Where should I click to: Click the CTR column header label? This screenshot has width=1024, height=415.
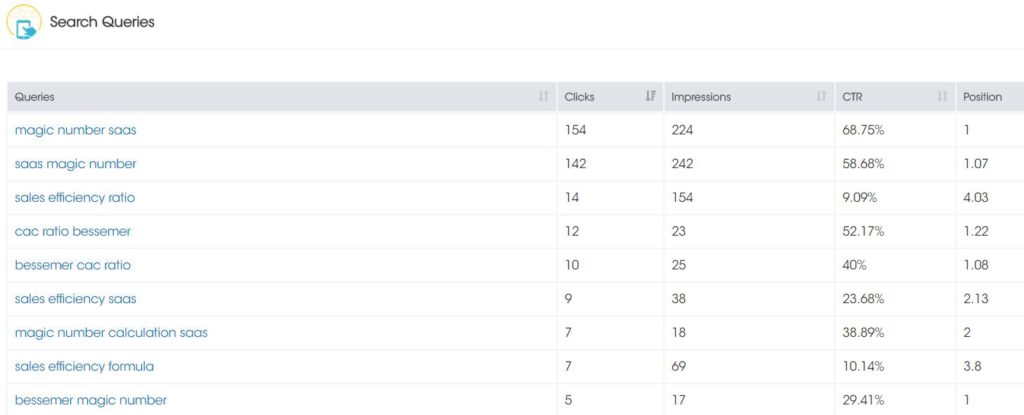click(x=852, y=97)
